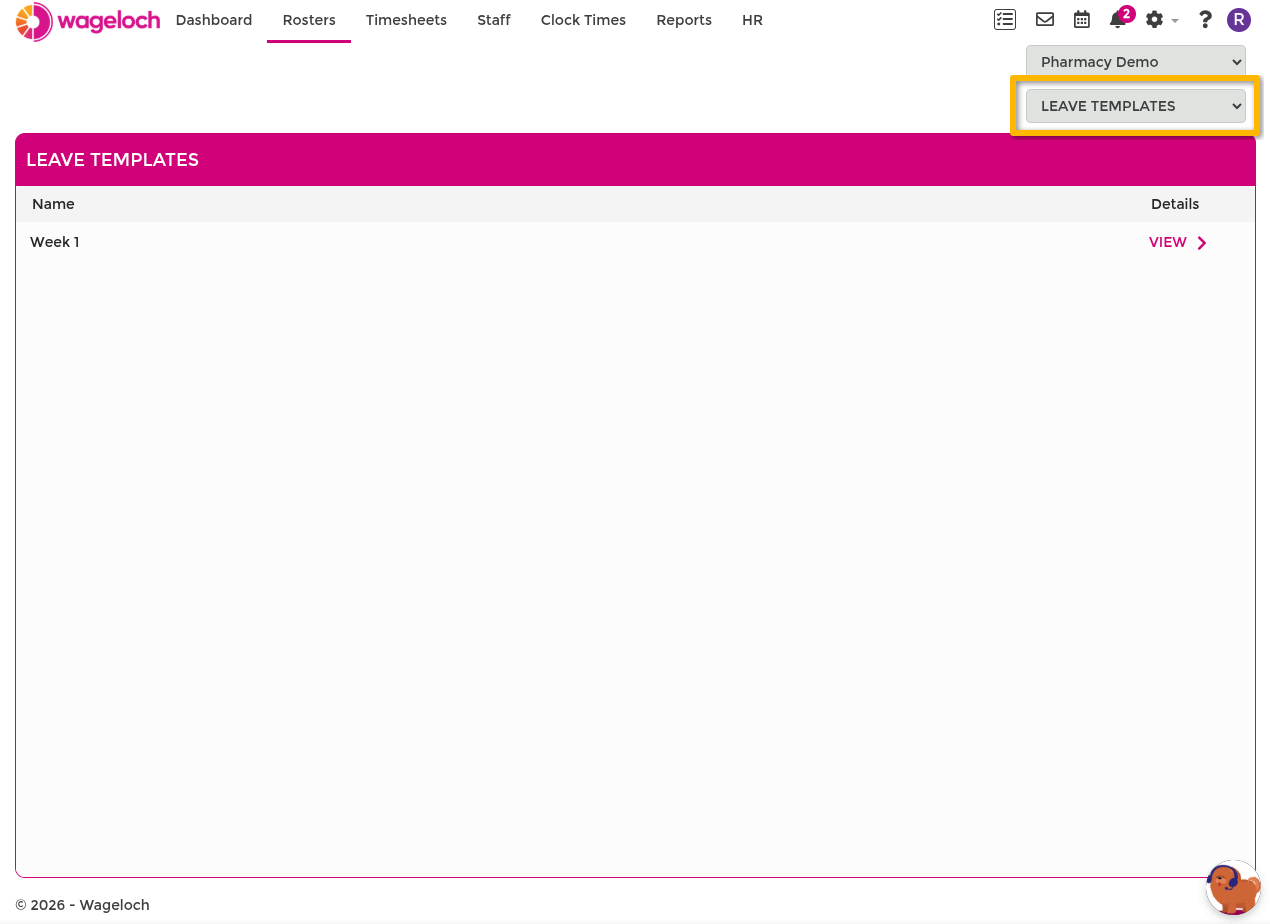Select the Rosters tab
1270x924 pixels.
(309, 20)
